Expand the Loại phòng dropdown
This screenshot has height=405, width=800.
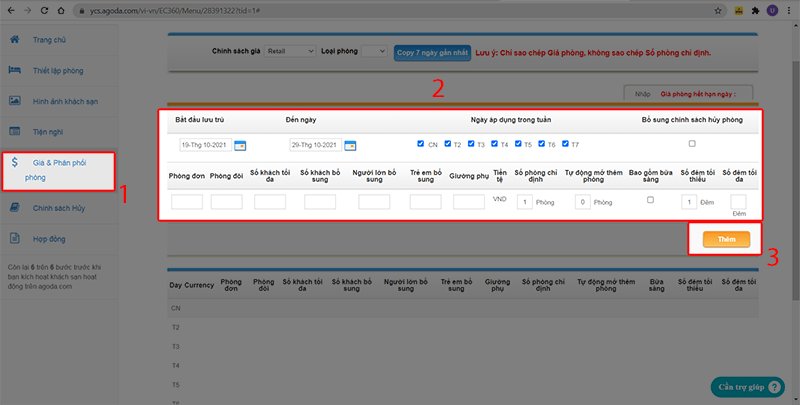[374, 51]
